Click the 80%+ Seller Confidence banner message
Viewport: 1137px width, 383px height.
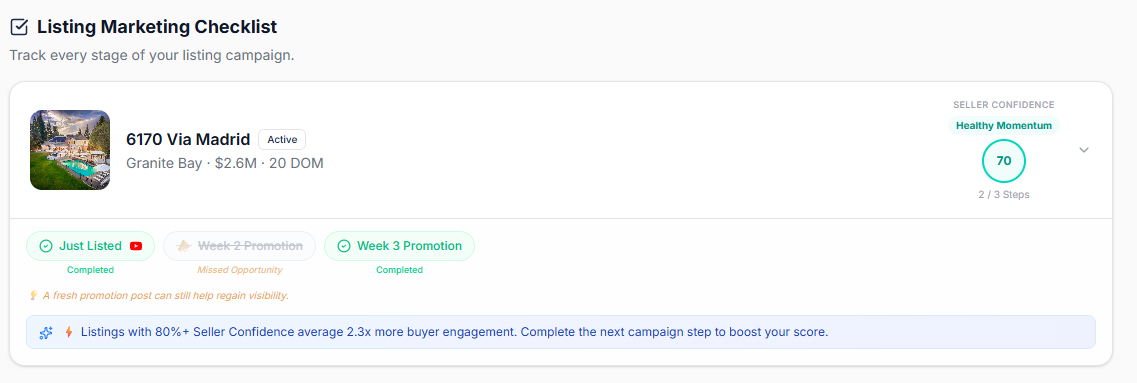(454, 332)
